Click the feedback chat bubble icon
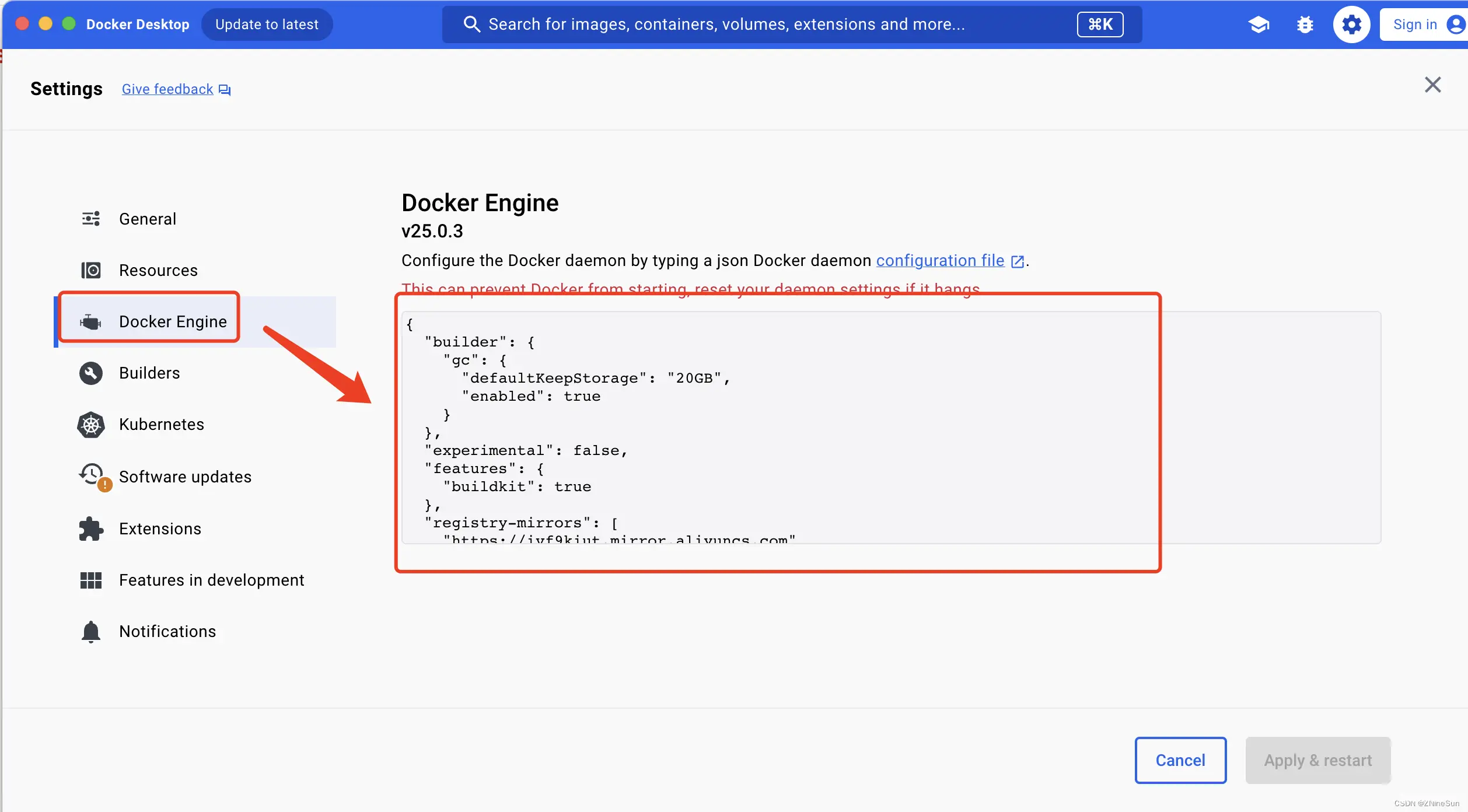The image size is (1468, 812). tap(225, 90)
